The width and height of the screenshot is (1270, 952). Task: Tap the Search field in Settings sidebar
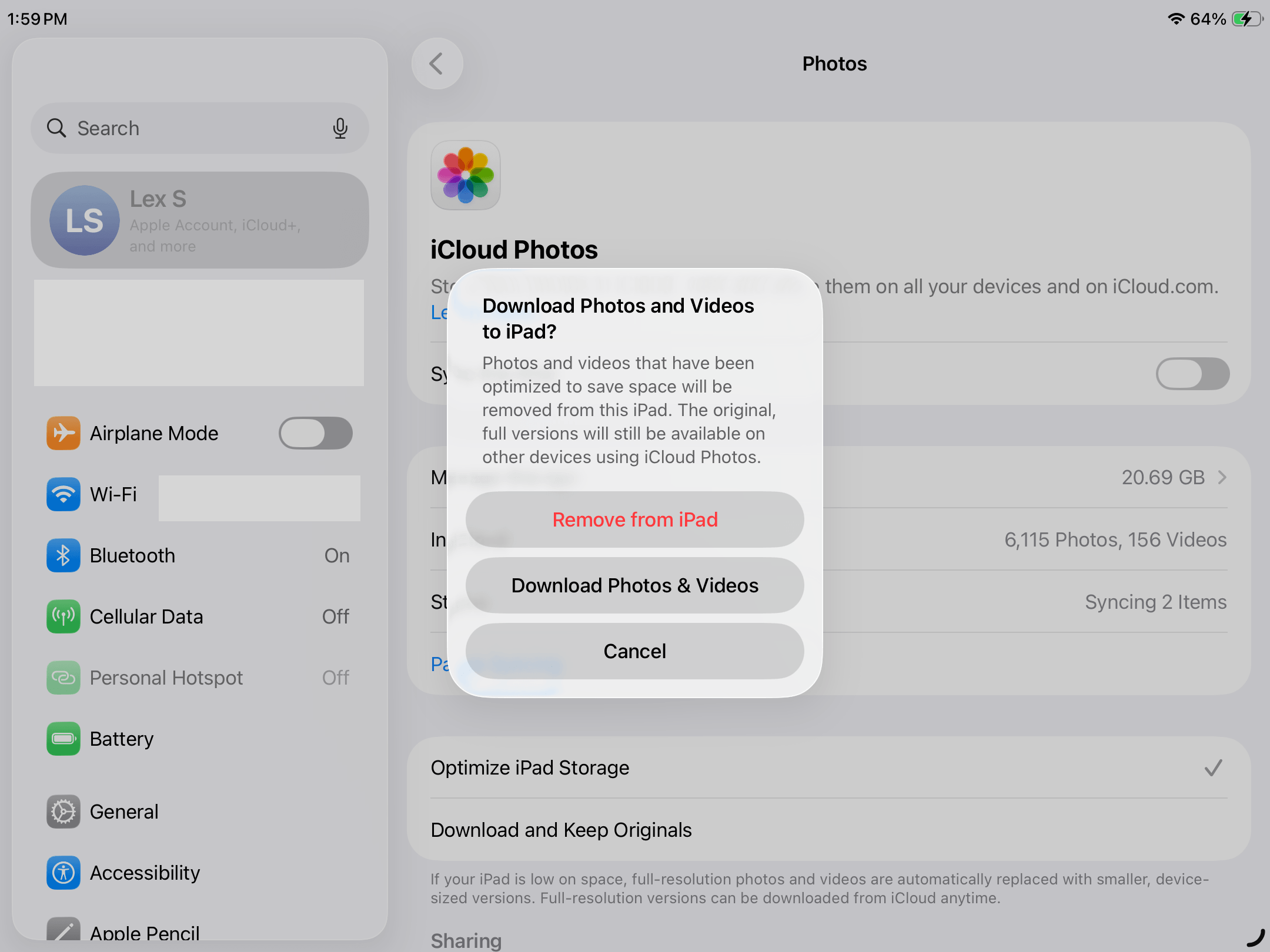[x=200, y=128]
